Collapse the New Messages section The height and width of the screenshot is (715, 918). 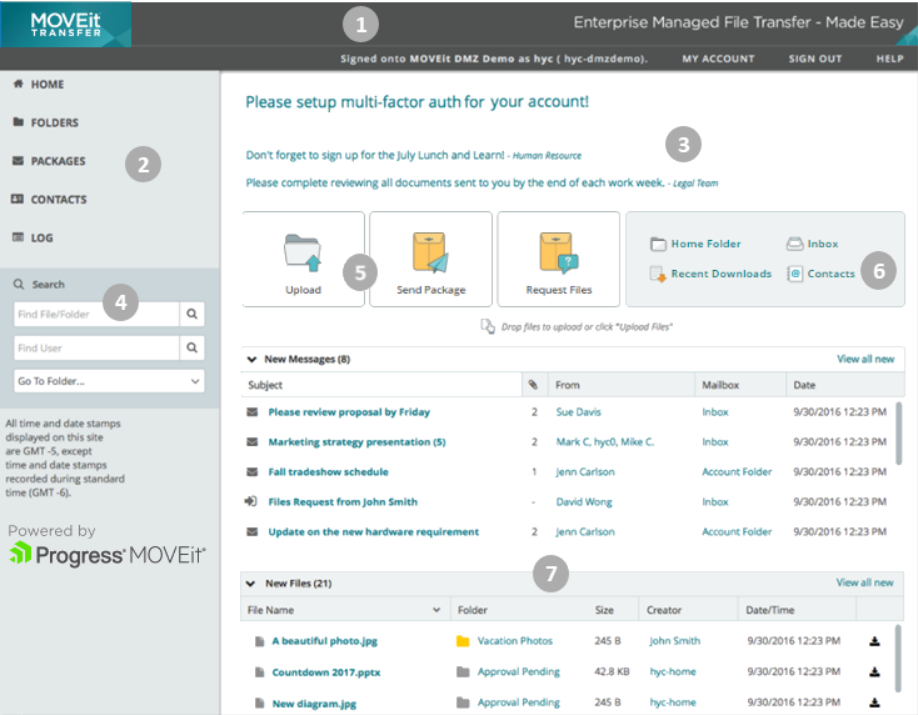point(250,359)
